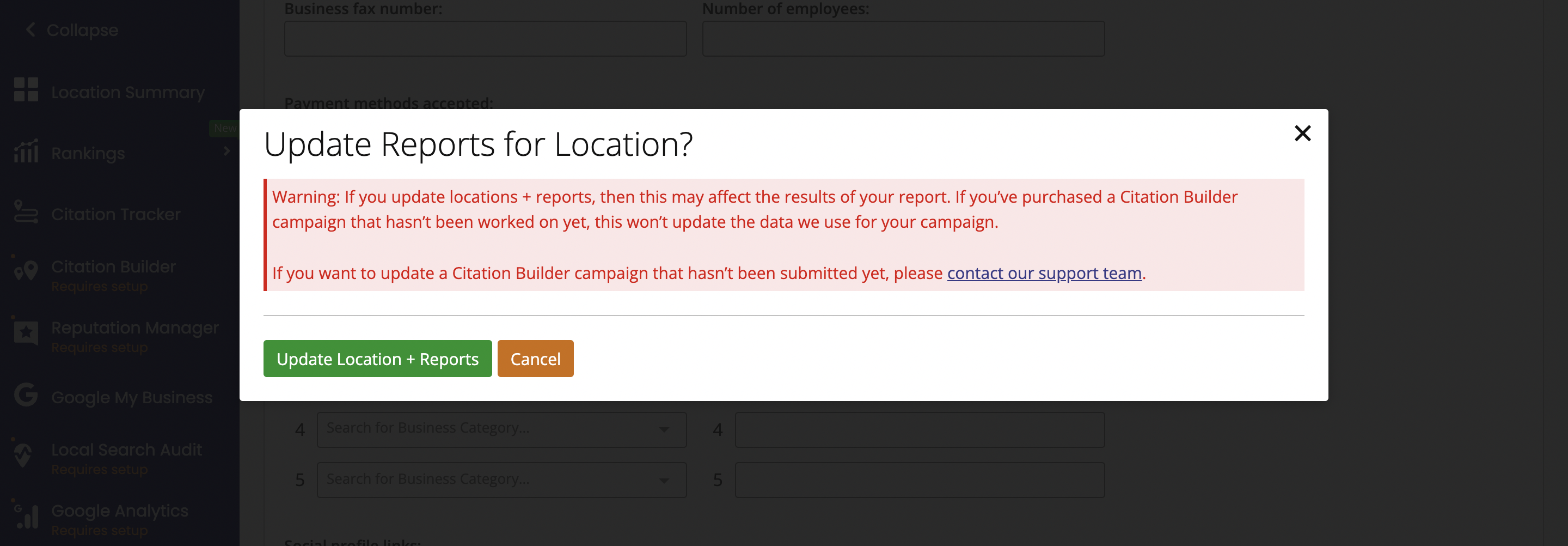Expand the Rankings submenu arrow
Viewport: 1568px width, 546px height.
point(227,151)
